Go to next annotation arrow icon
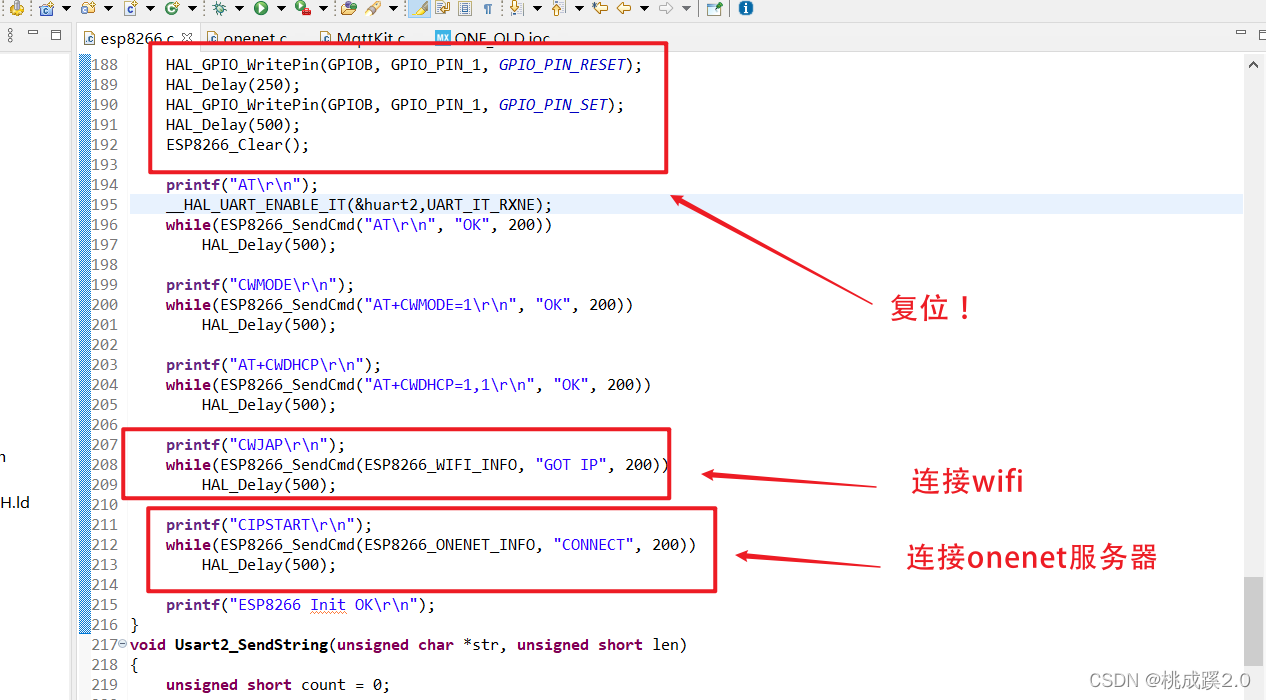 coord(516,8)
